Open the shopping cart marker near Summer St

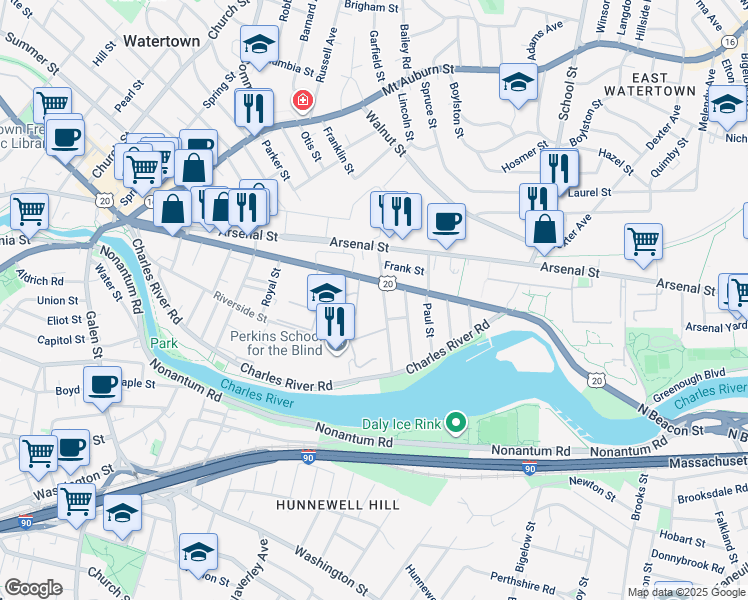tap(52, 103)
